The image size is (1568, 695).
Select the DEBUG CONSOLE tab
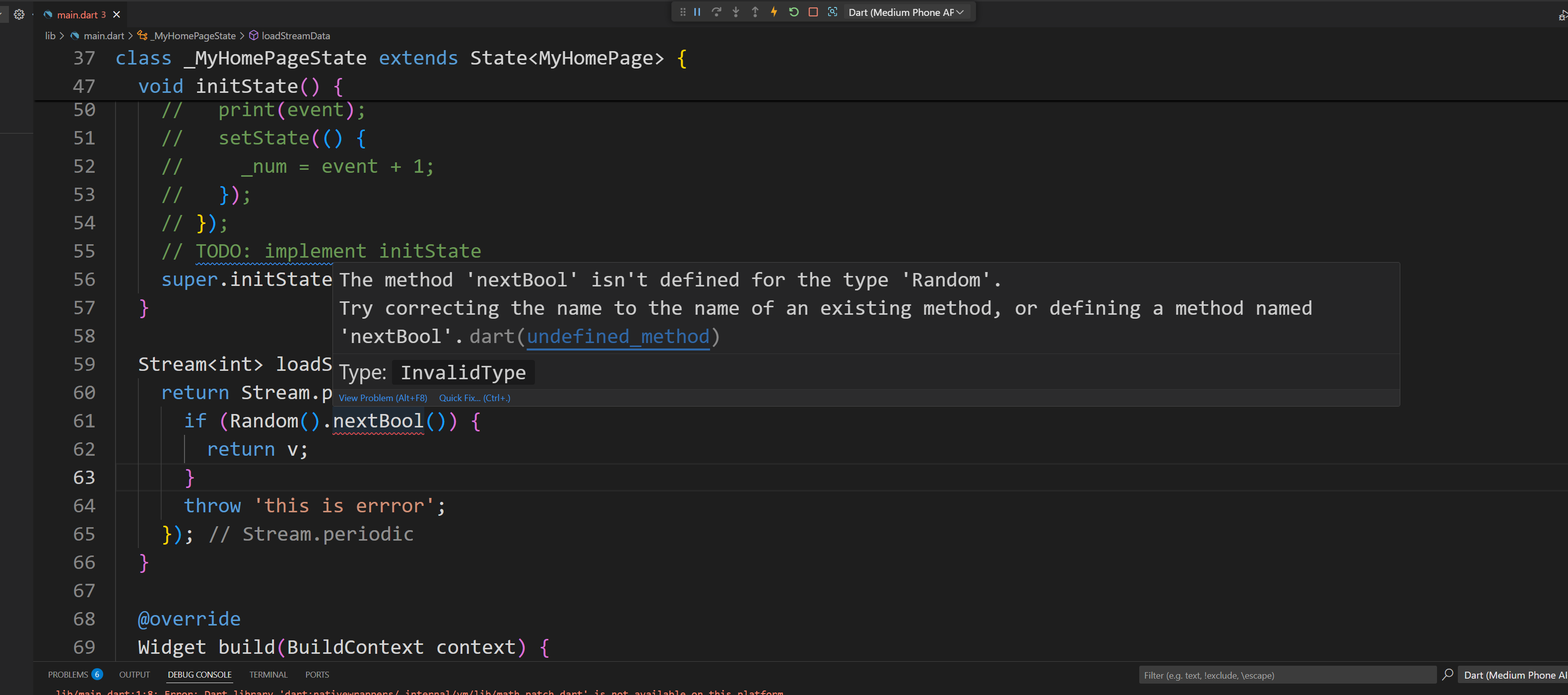(x=199, y=675)
